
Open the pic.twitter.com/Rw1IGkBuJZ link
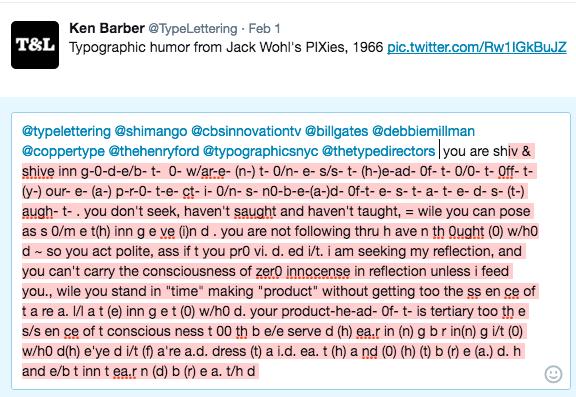pos(477,47)
